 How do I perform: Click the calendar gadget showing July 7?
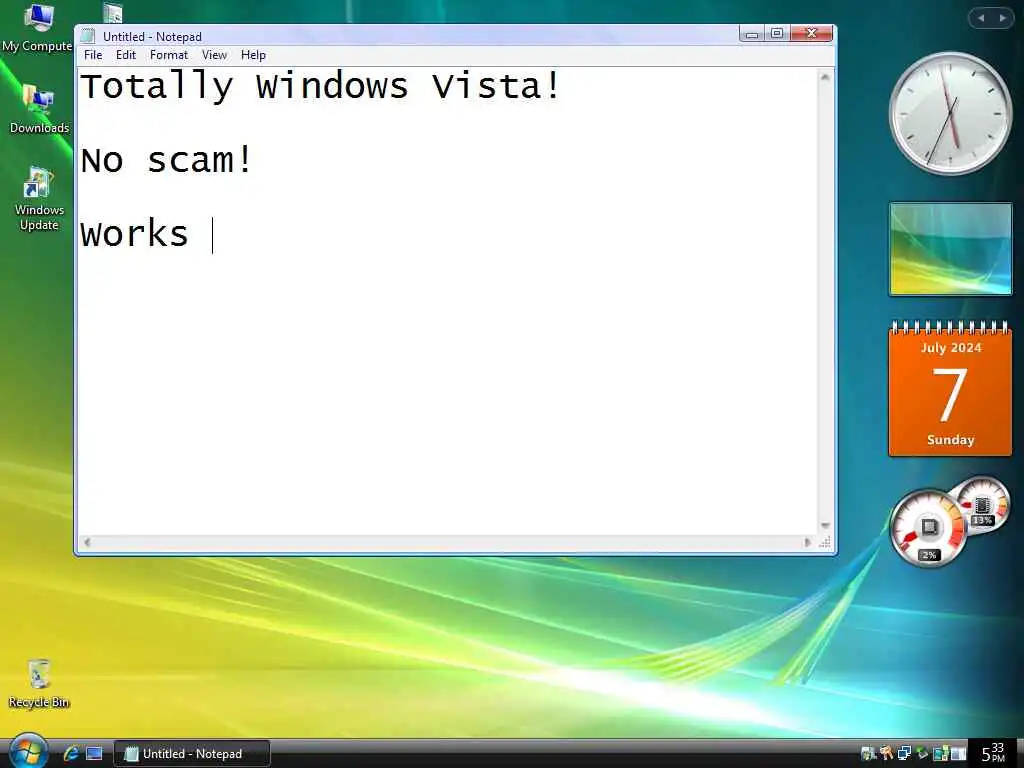click(x=950, y=388)
